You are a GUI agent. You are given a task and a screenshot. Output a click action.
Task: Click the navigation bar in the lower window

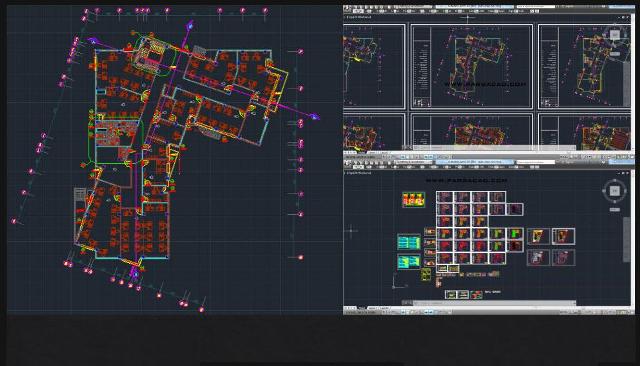click(627, 240)
